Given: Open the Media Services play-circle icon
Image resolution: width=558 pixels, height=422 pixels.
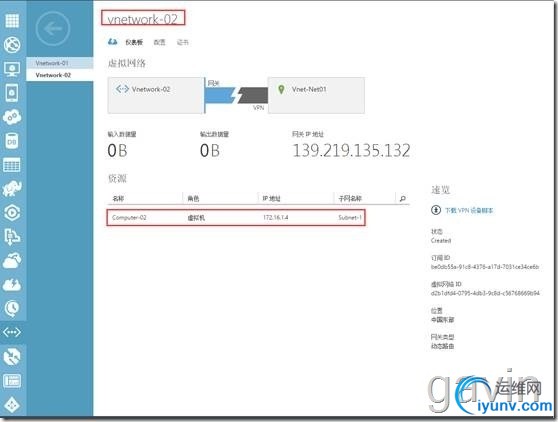Looking at the screenshot, I should click(x=12, y=213).
